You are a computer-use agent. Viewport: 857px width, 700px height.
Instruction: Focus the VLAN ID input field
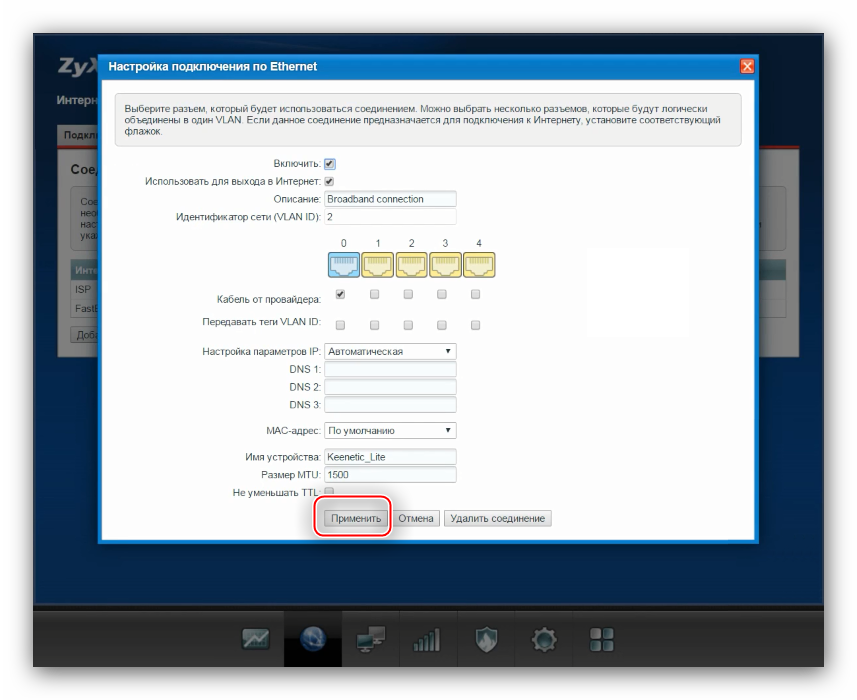coord(390,217)
